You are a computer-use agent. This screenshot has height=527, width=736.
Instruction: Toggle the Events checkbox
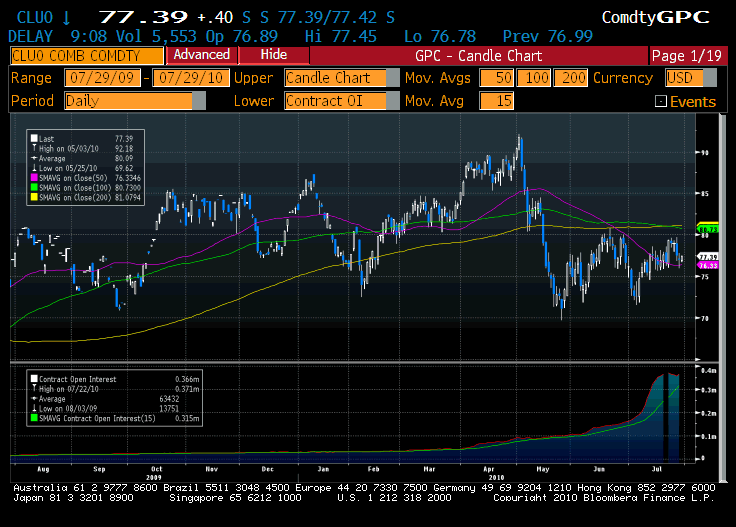[660, 101]
